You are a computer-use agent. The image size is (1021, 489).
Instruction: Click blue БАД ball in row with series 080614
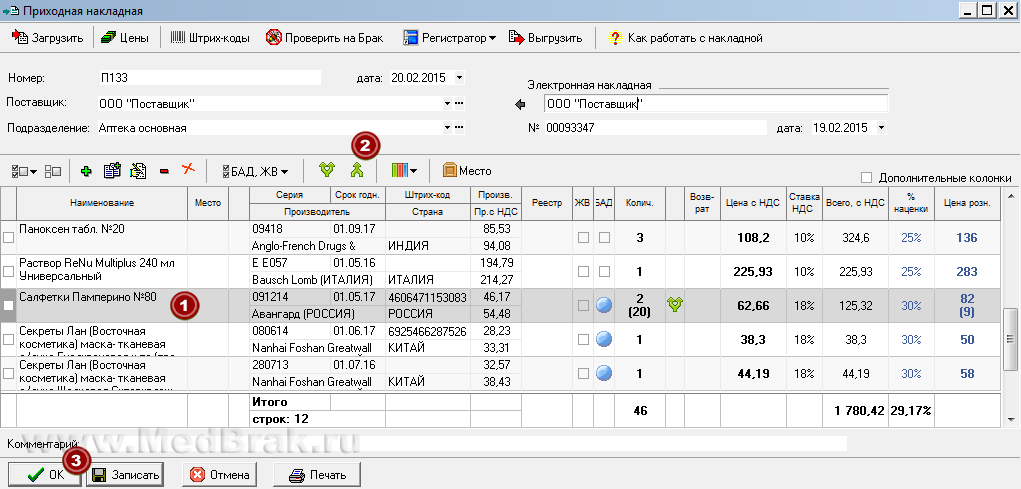point(604,339)
